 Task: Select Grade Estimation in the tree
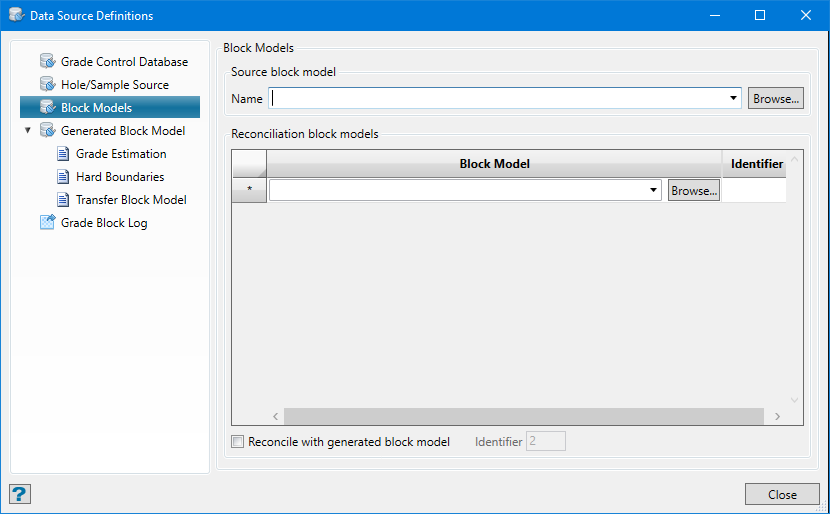click(x=121, y=154)
